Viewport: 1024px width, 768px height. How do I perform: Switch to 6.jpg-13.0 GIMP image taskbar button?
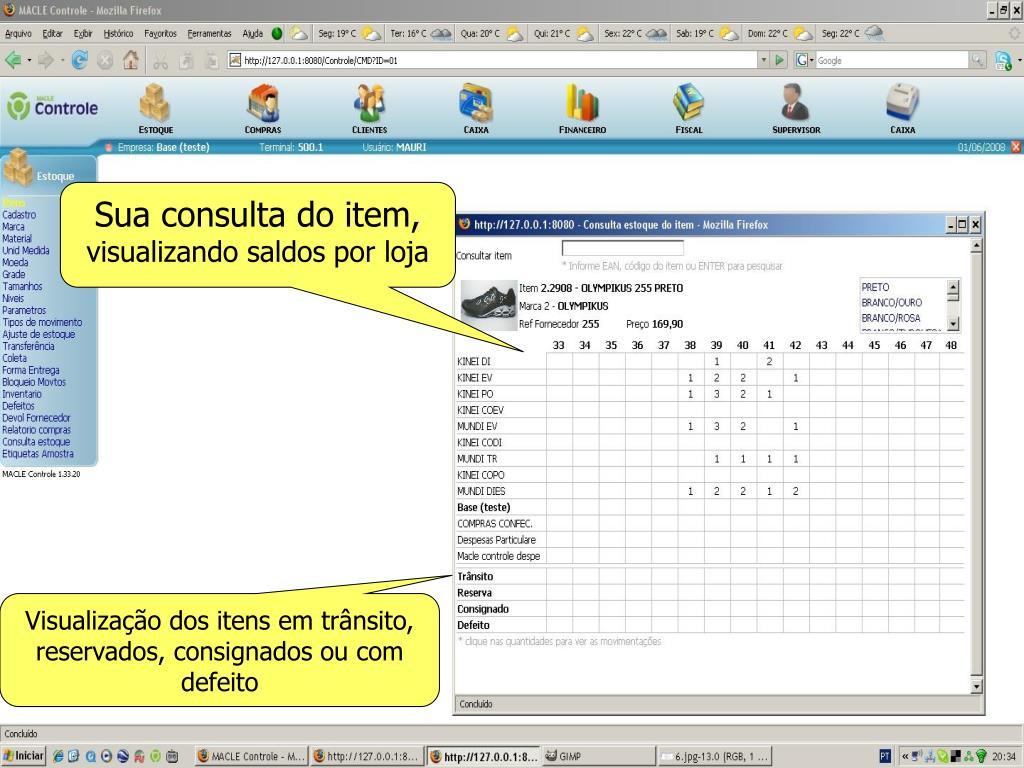(x=714, y=756)
